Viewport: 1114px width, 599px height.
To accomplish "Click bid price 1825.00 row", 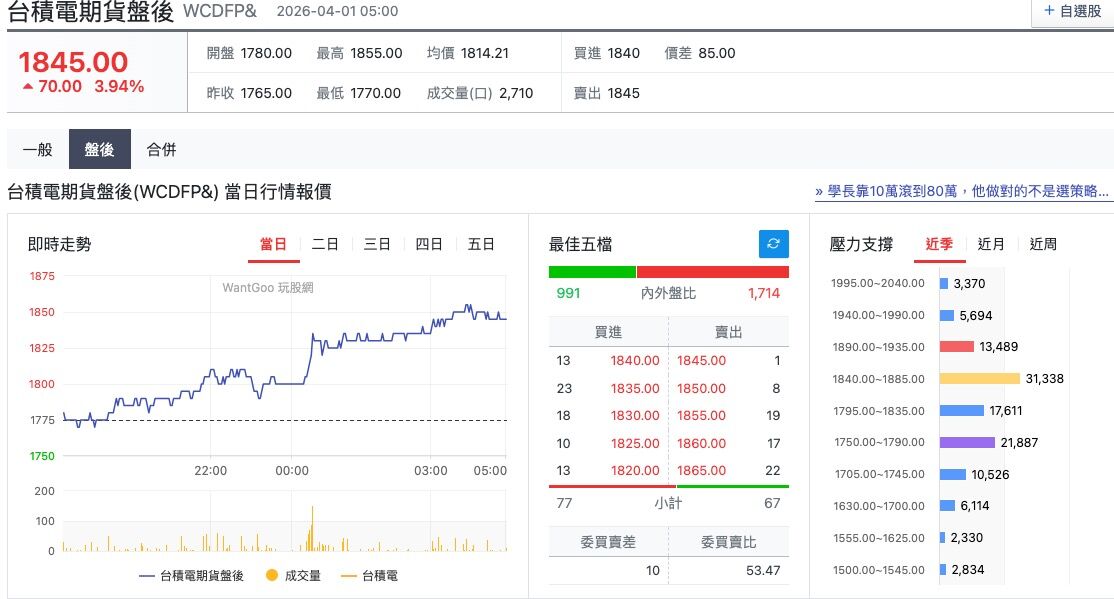I will [x=635, y=443].
